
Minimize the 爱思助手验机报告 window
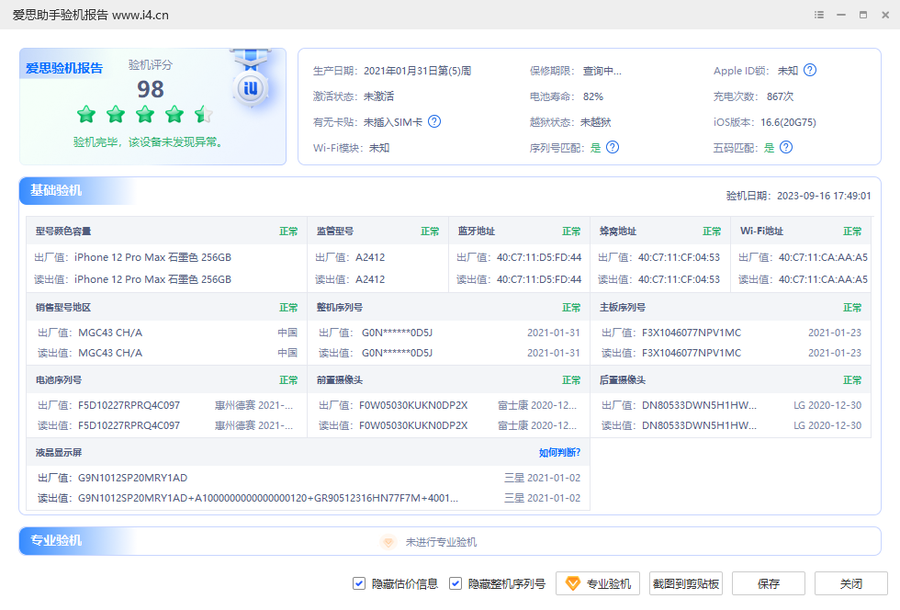[x=841, y=15]
